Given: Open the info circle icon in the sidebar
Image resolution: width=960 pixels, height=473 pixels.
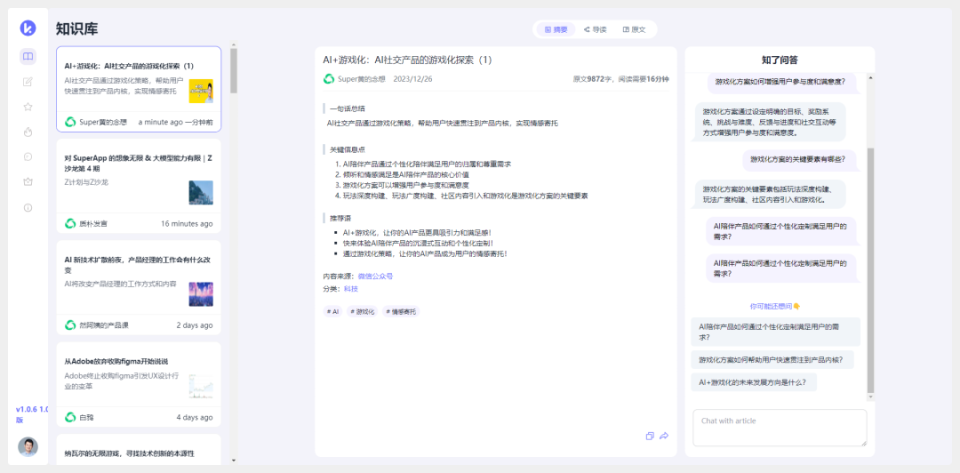Looking at the screenshot, I should coord(28,207).
